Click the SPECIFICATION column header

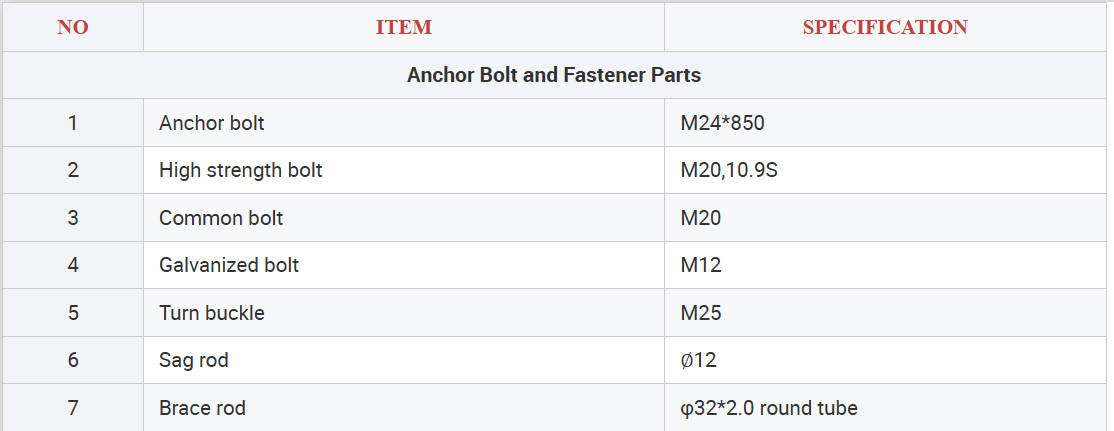(x=885, y=27)
